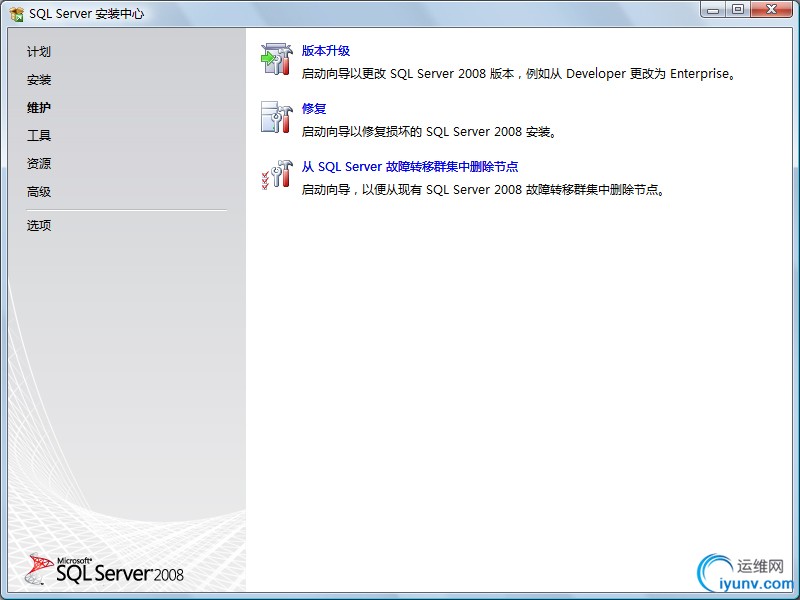This screenshot has width=800, height=600.
Task: Open 从 SQL Server 故障转移群集中删除节点 link
Action: tap(410, 166)
